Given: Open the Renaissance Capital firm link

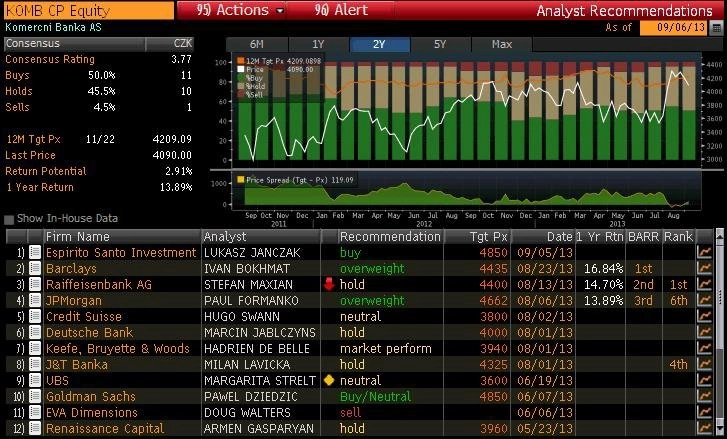Looking at the screenshot, I should coord(105,429).
